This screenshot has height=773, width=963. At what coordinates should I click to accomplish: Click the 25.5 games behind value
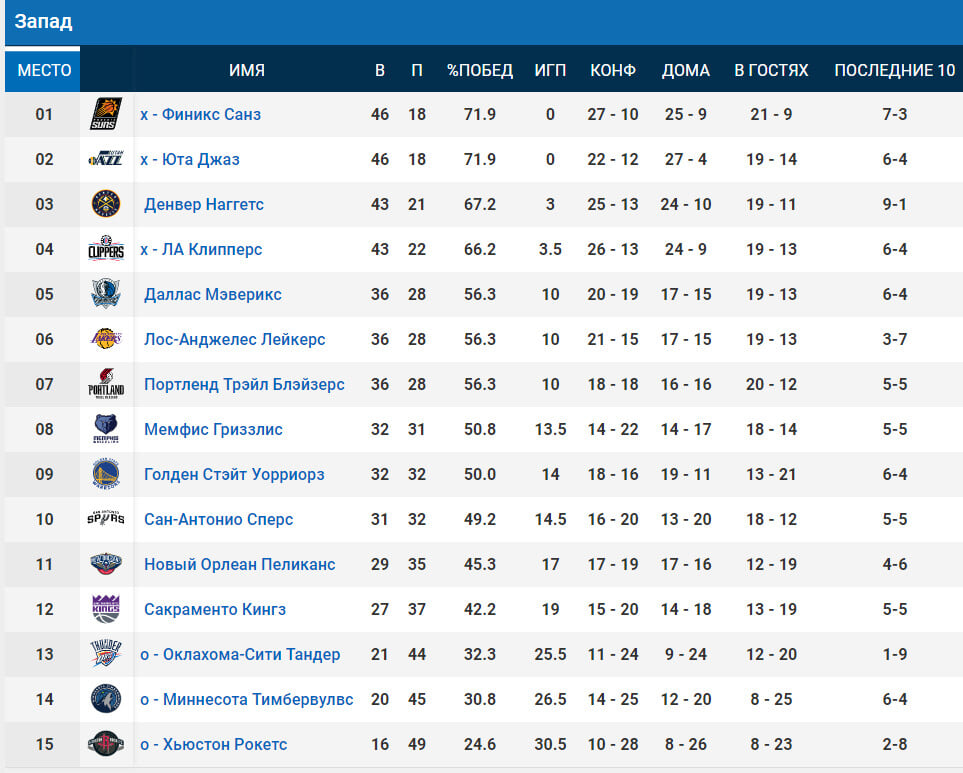[x=550, y=654]
